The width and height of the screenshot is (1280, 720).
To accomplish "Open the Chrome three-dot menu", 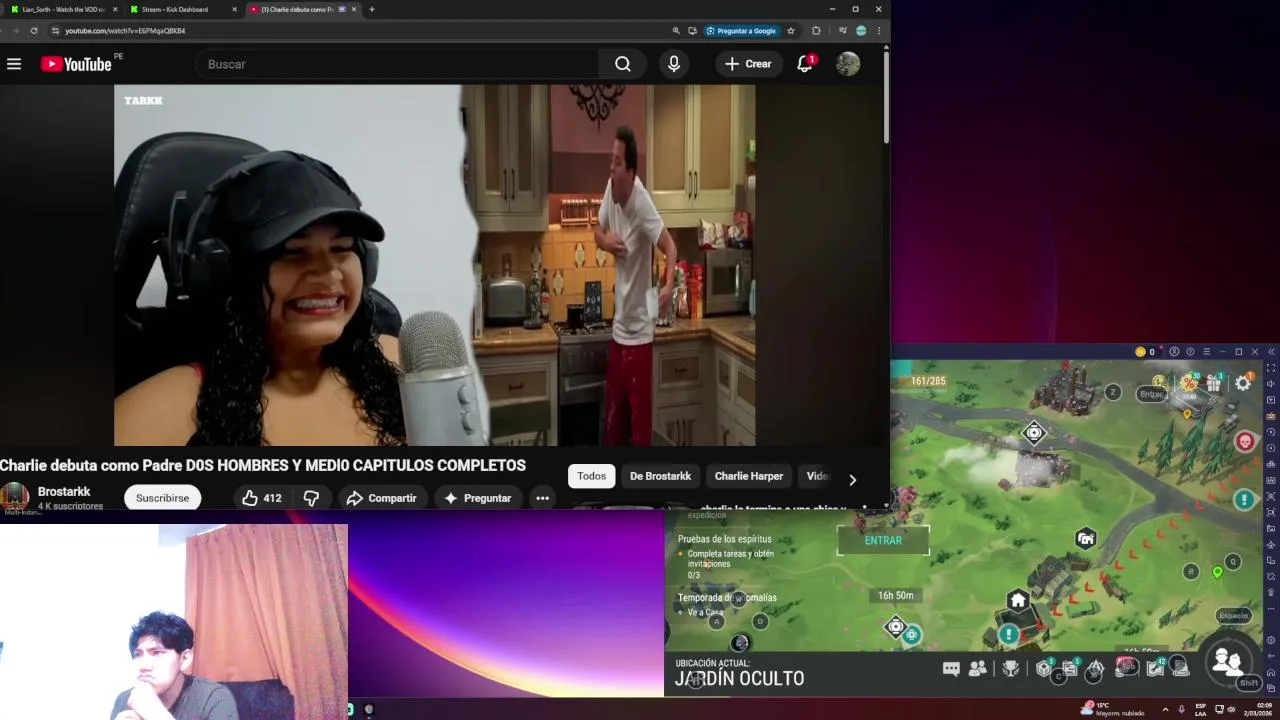I will [879, 31].
